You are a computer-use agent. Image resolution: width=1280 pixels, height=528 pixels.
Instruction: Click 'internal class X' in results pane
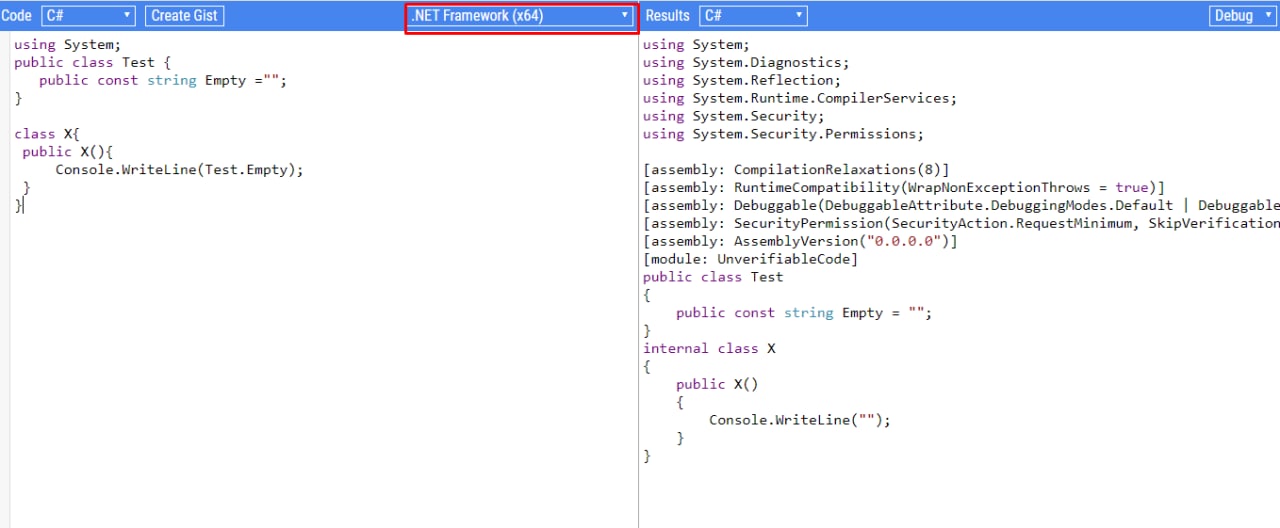point(709,348)
